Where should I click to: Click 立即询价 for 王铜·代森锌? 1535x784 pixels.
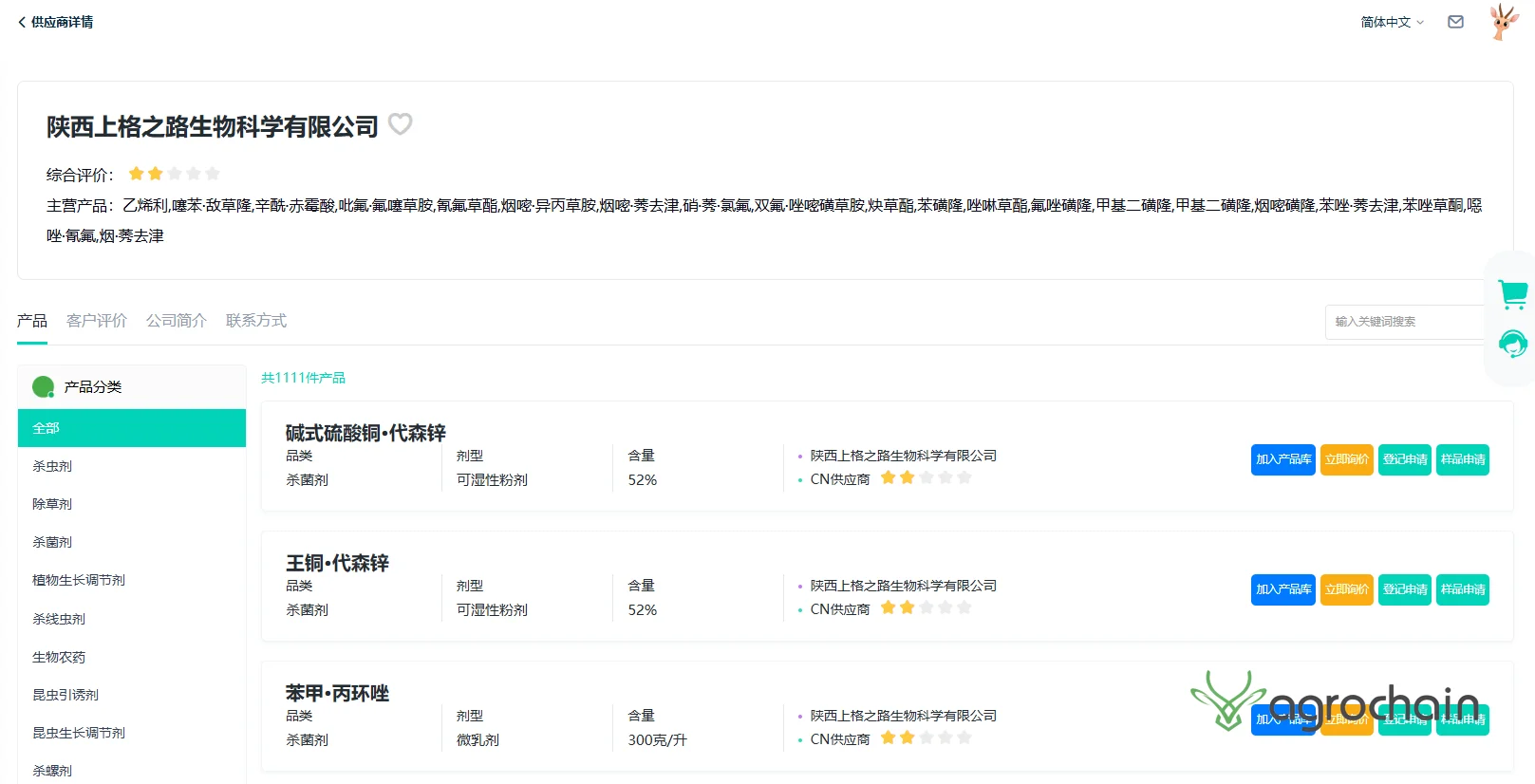coord(1347,589)
